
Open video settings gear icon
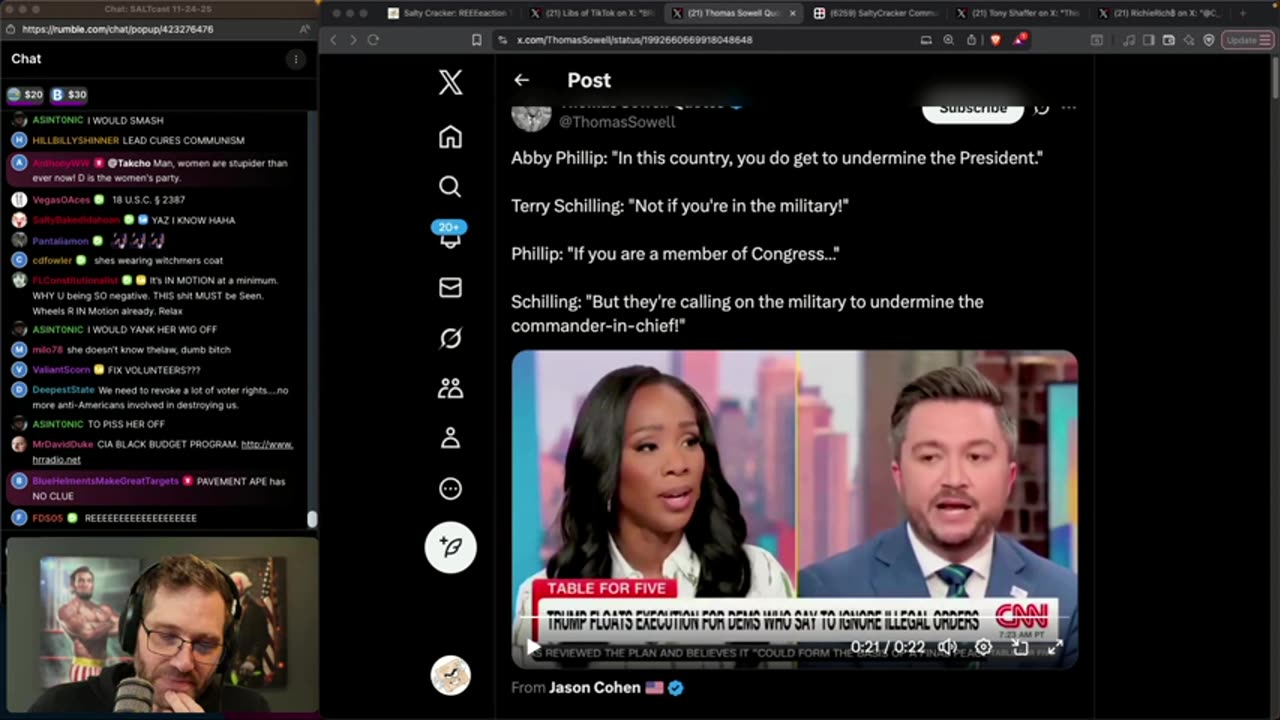click(x=984, y=647)
